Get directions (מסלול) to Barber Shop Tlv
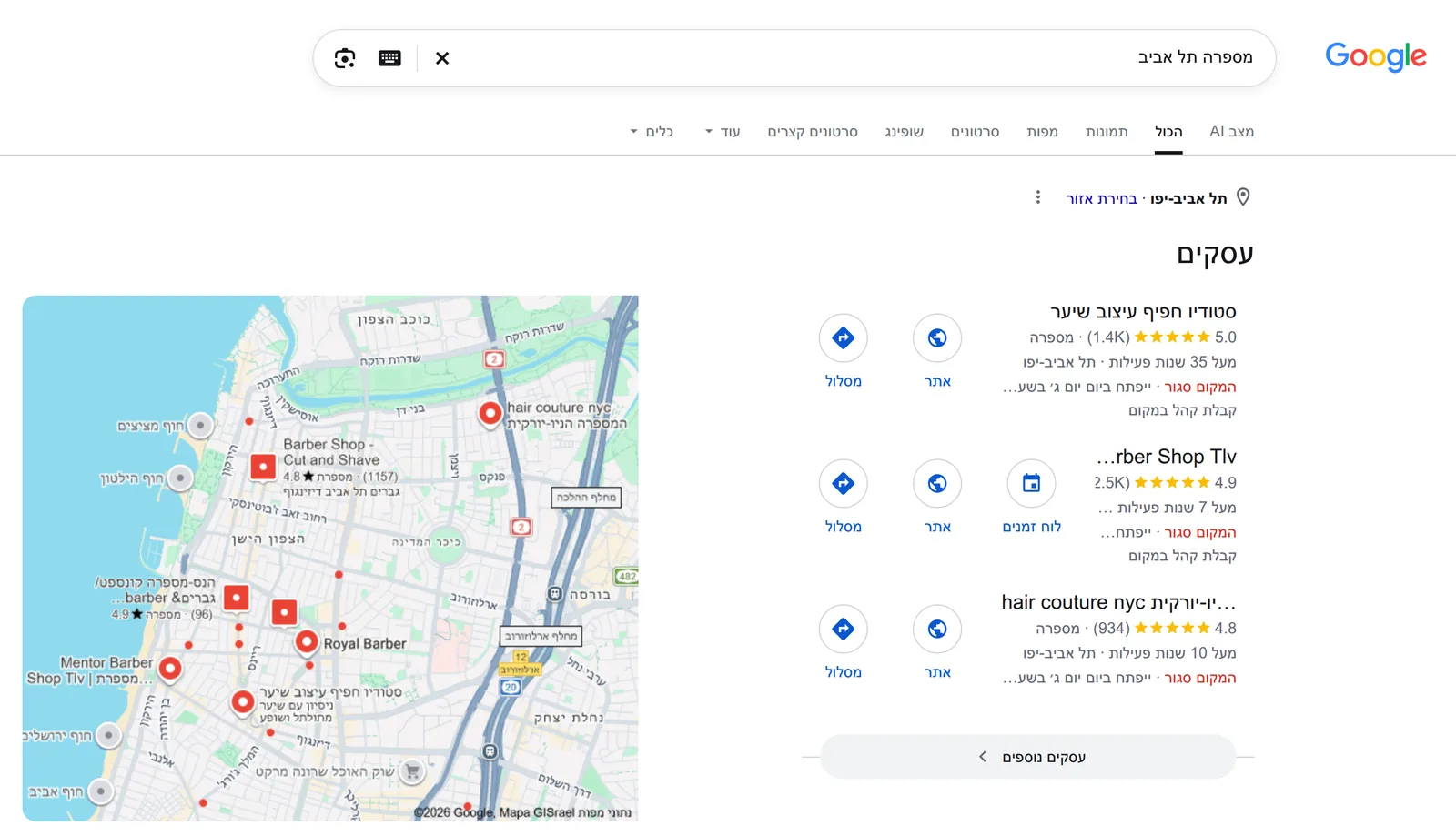 (843, 497)
